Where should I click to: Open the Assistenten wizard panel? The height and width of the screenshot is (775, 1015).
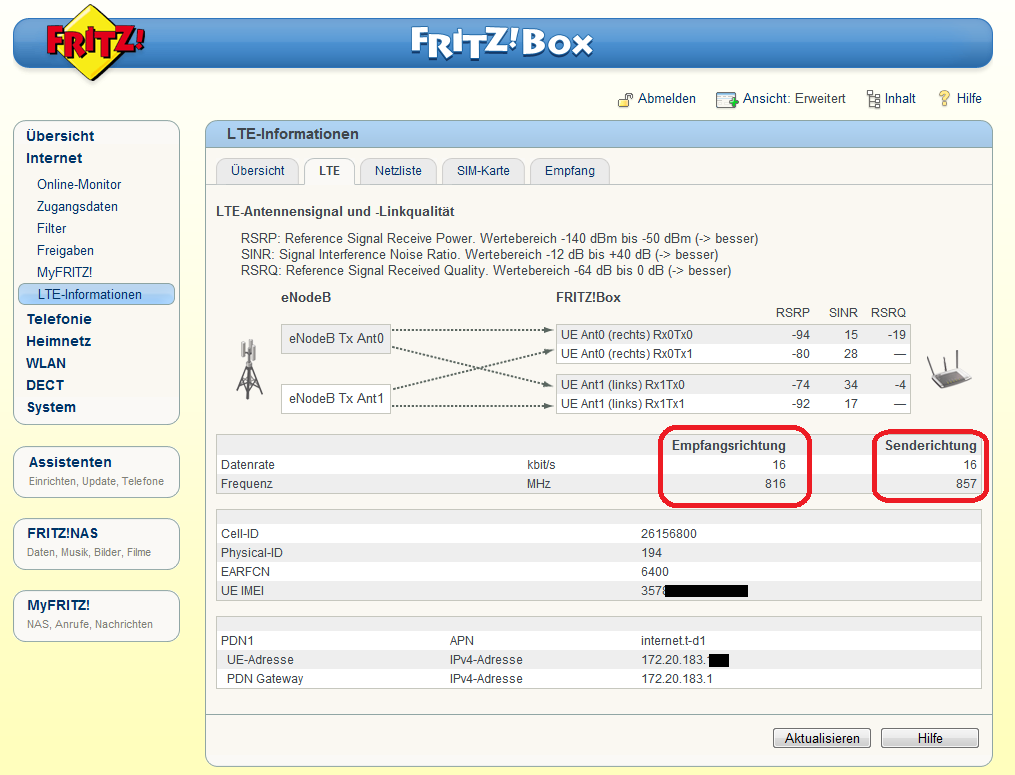click(70, 462)
